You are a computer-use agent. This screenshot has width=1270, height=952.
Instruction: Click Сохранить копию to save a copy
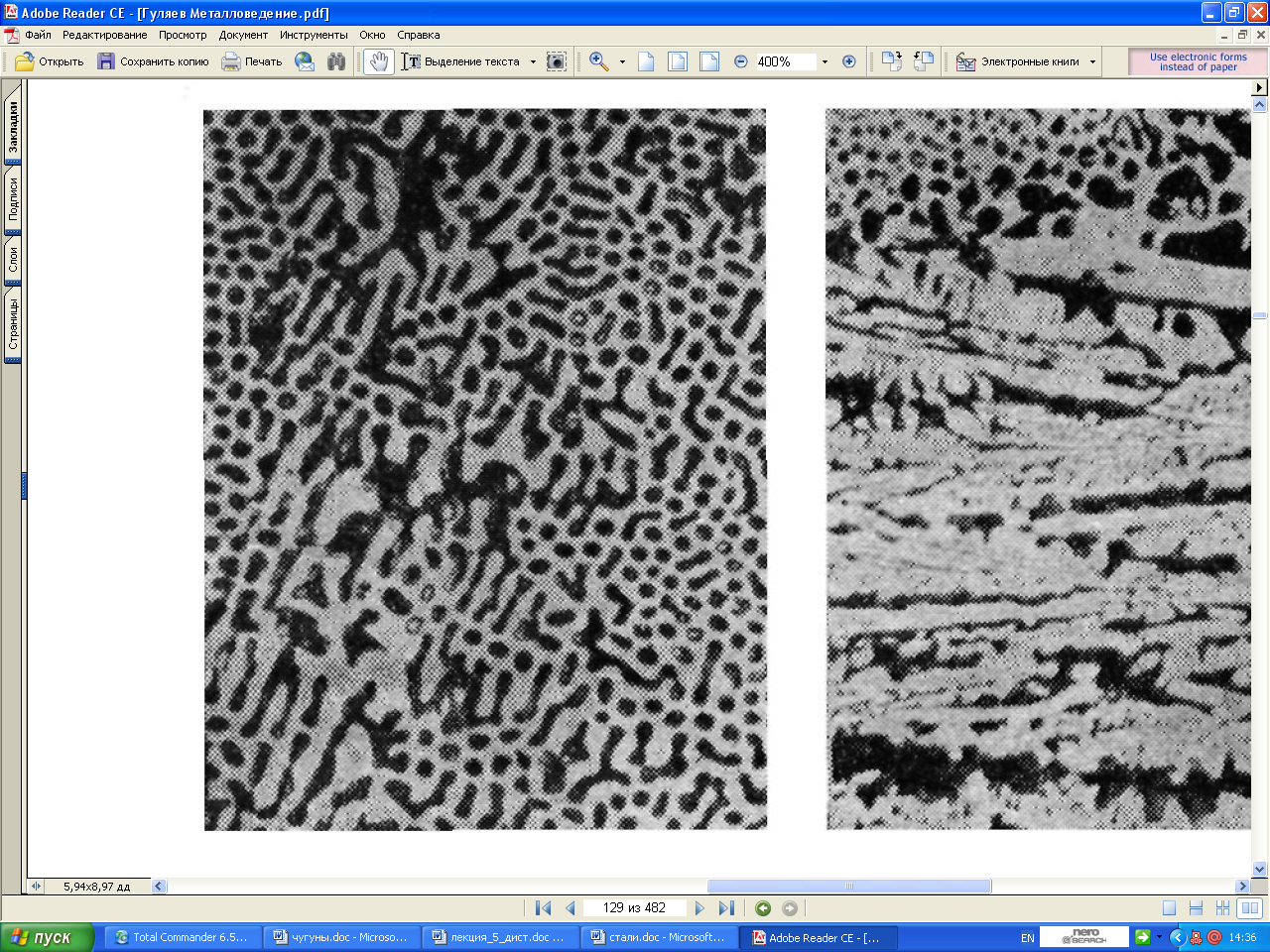pyautogui.click(x=153, y=61)
